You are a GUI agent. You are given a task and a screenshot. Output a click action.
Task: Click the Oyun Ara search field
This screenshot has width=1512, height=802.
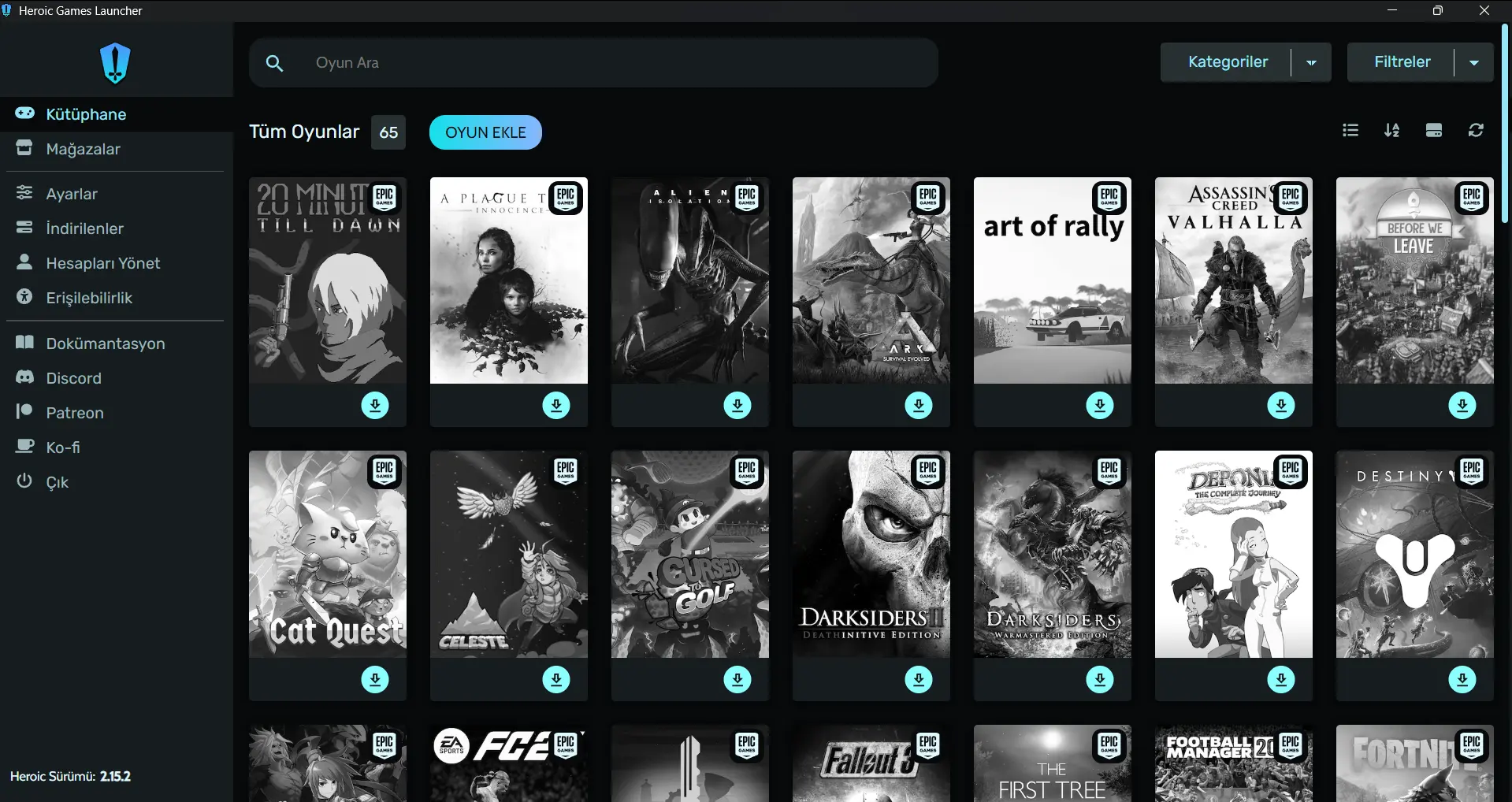[x=593, y=63]
